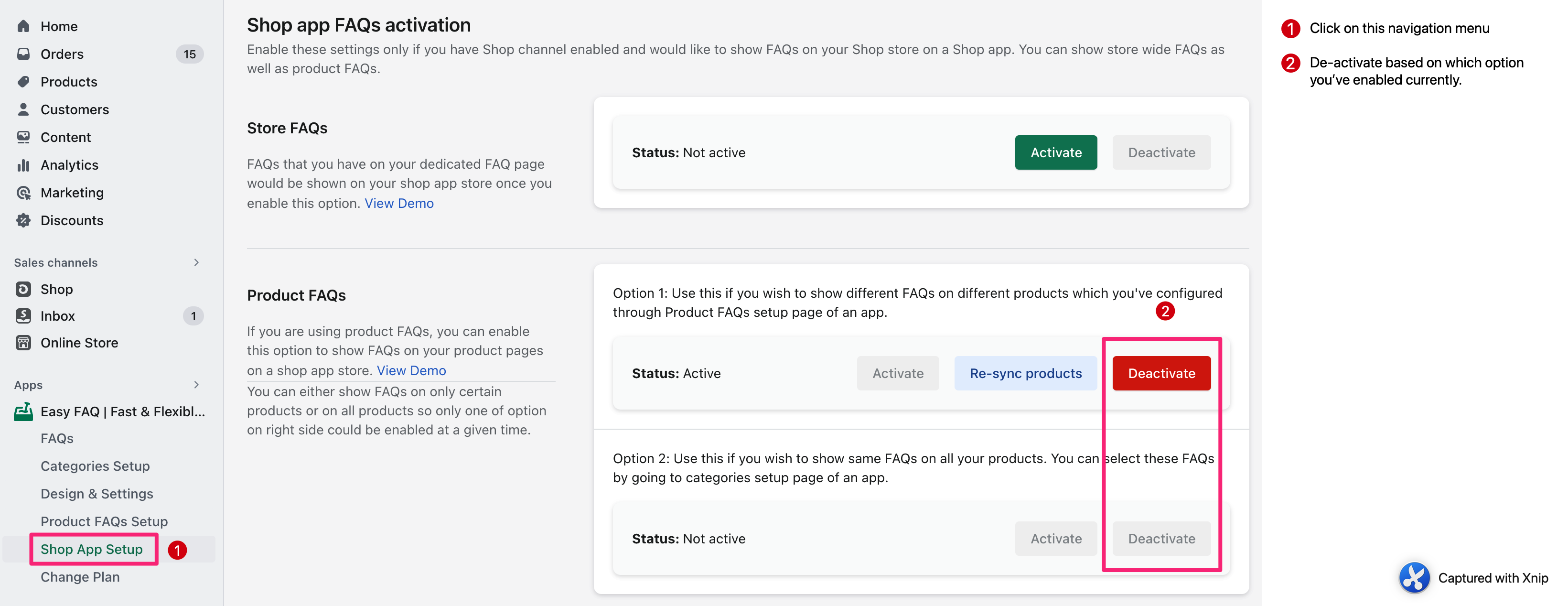Click the Marketing target icon
Viewport: 1568px width, 606px height.
click(23, 193)
